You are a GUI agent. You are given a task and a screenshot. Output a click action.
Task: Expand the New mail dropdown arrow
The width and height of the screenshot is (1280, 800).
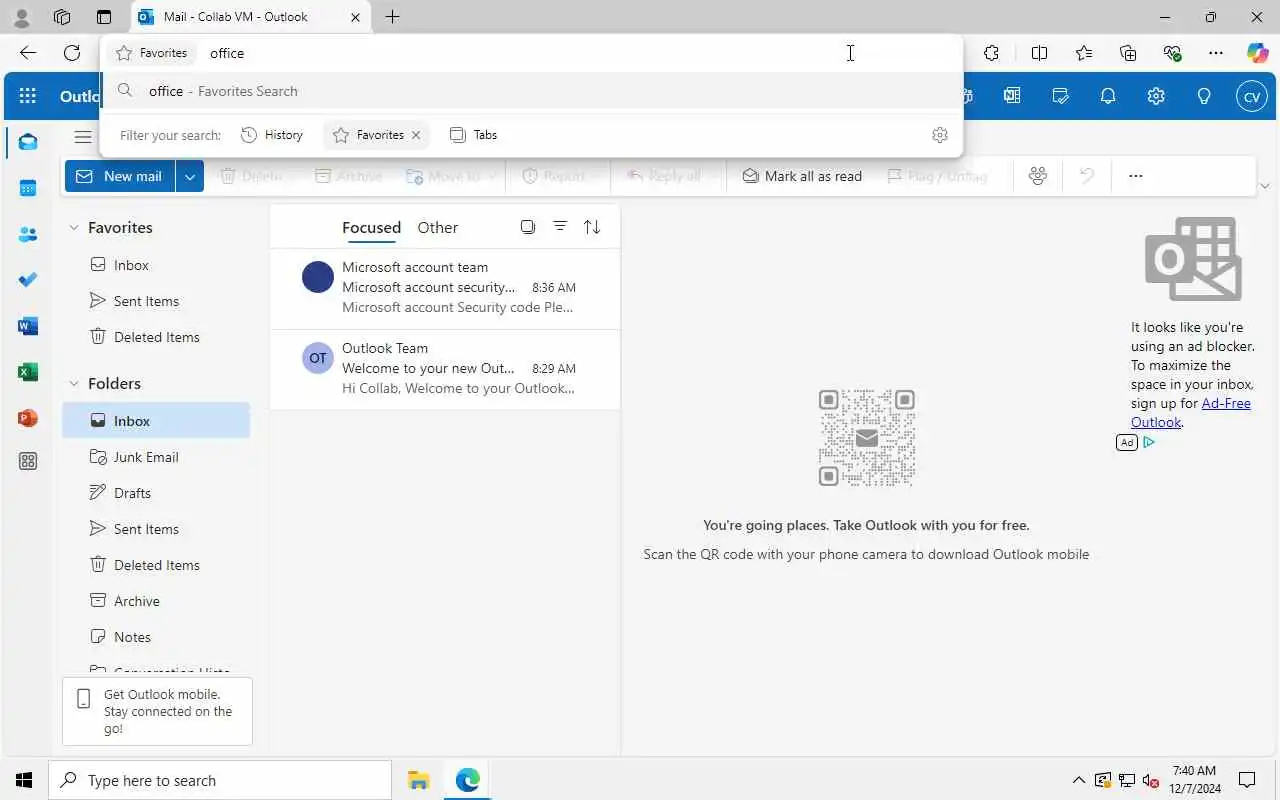tap(190, 176)
